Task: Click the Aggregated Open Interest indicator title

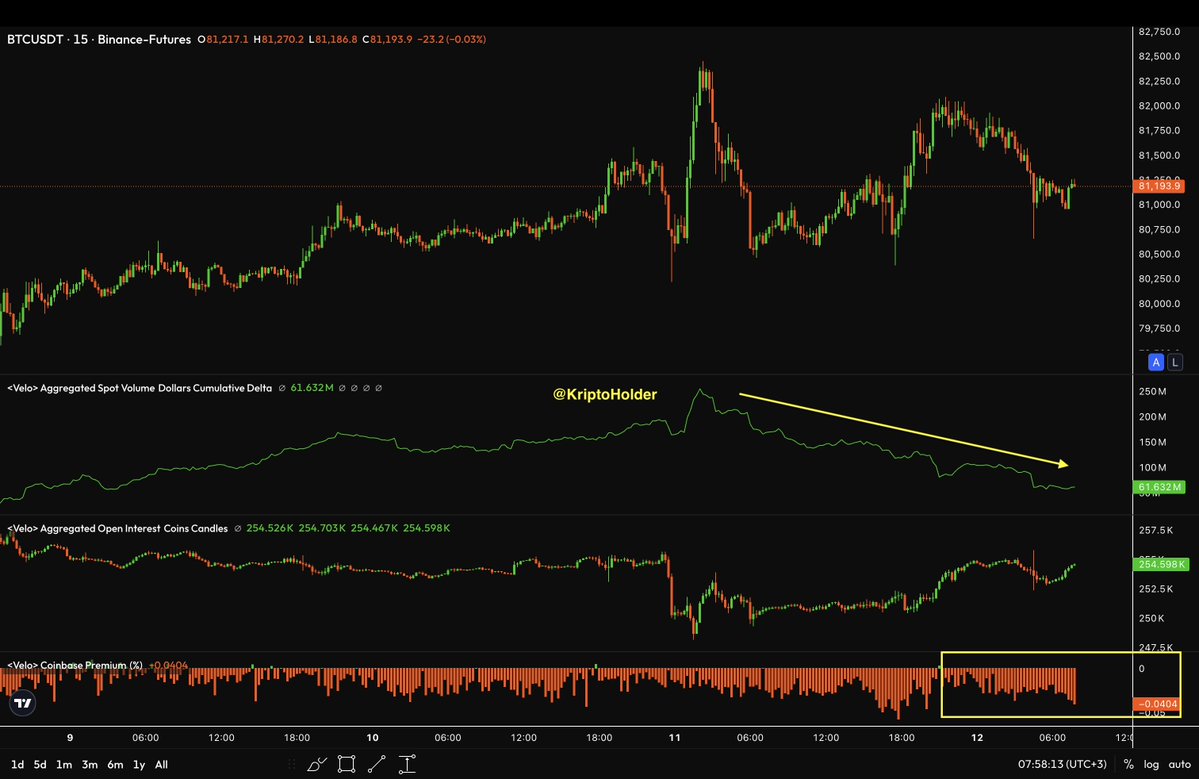Action: pos(118,528)
